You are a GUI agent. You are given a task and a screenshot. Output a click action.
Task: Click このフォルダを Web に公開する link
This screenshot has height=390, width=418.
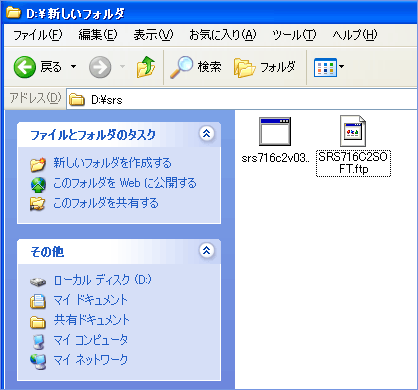(x=125, y=183)
